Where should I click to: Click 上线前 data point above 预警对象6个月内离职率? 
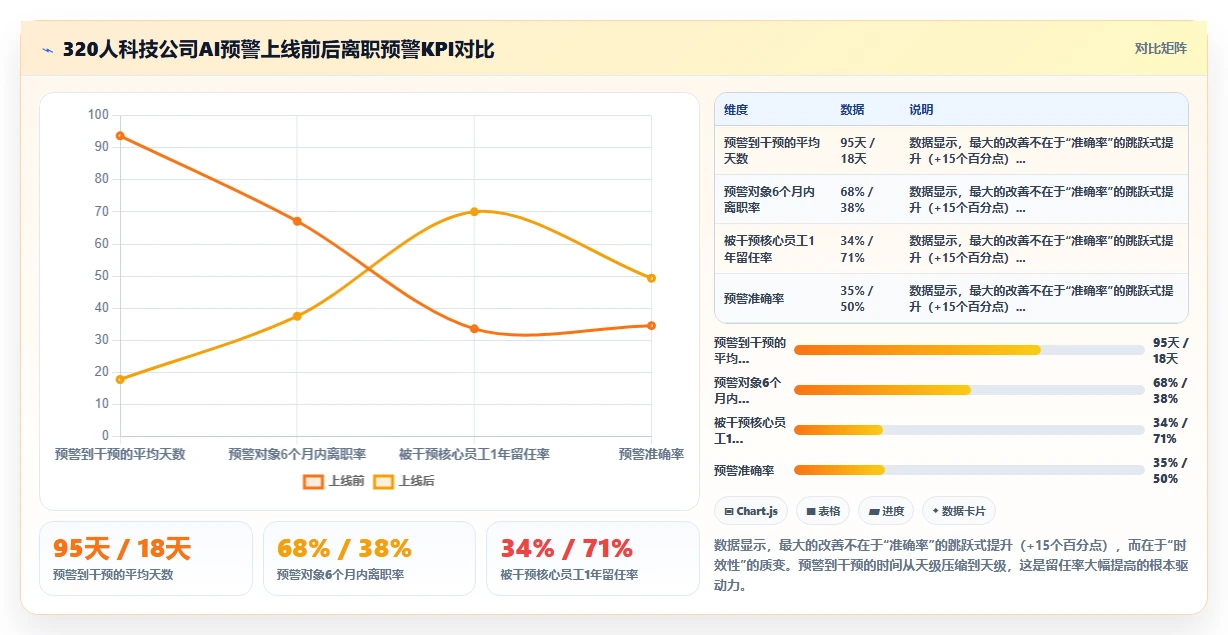click(297, 221)
